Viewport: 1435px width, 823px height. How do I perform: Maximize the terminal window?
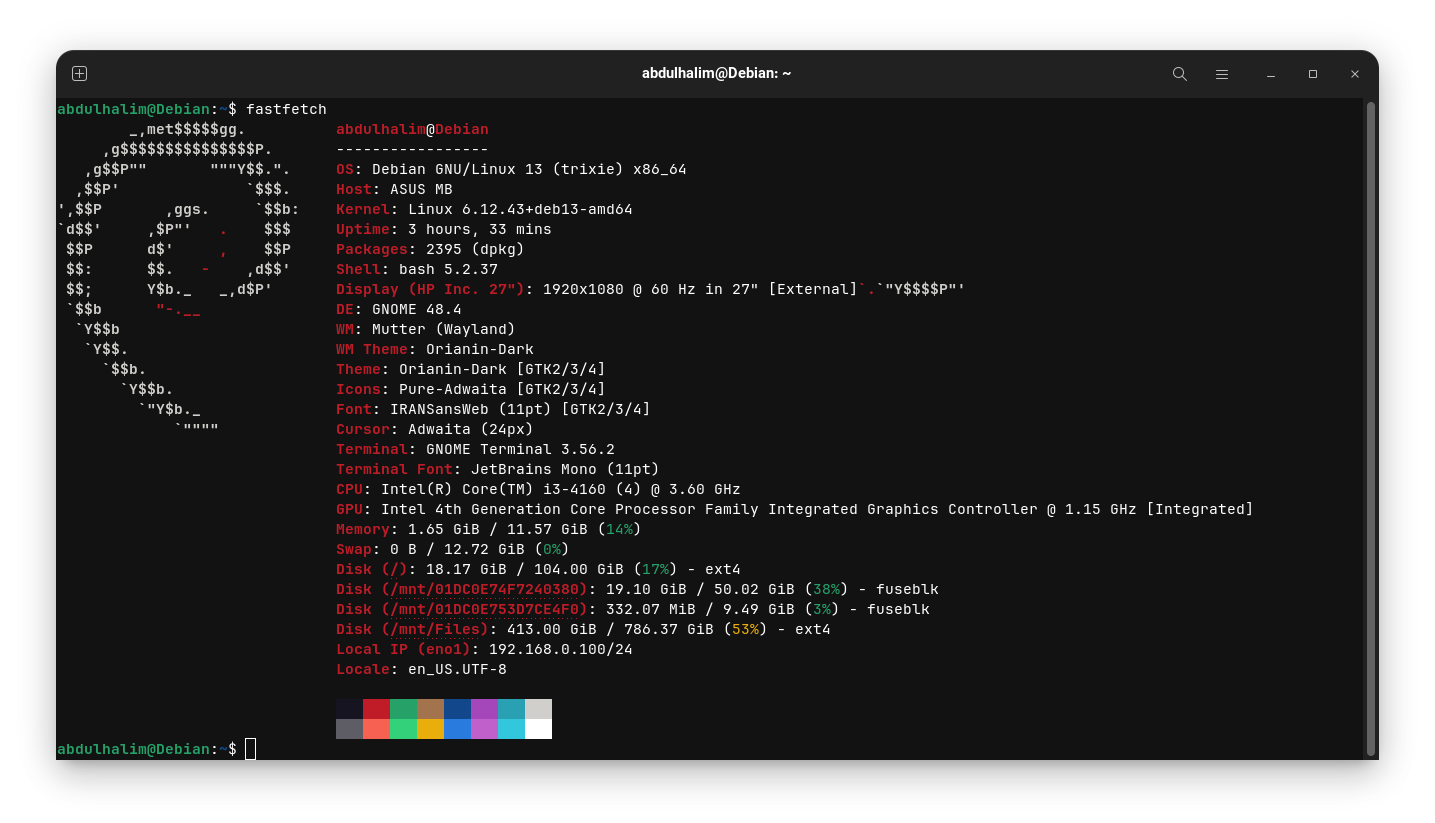pos(1313,74)
